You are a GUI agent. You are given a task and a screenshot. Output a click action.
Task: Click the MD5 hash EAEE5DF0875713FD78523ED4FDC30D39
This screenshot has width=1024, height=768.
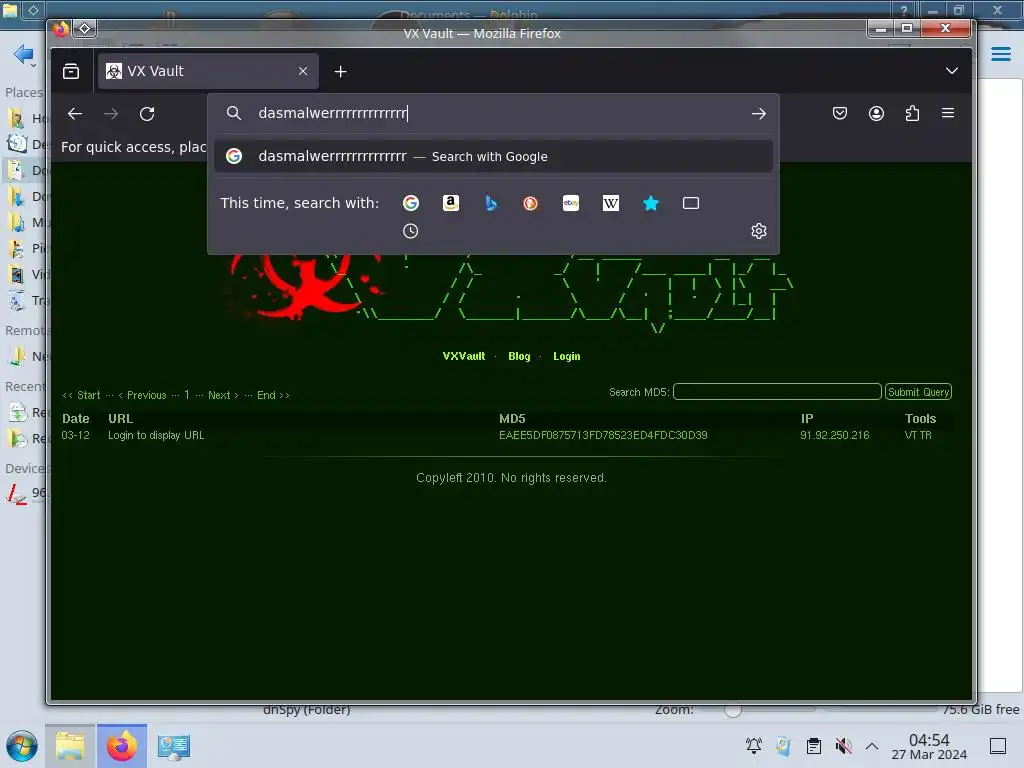coord(603,435)
